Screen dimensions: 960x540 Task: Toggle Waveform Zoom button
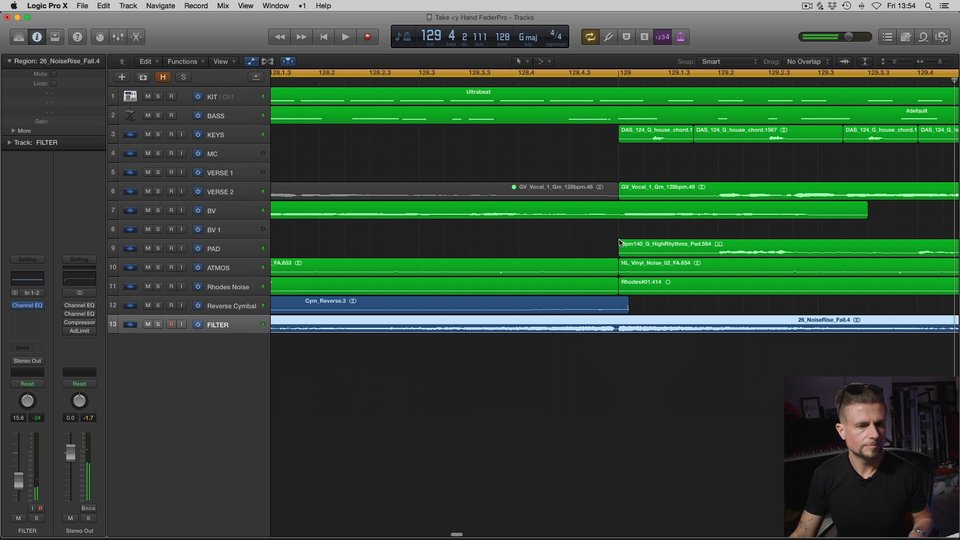[x=844, y=62]
